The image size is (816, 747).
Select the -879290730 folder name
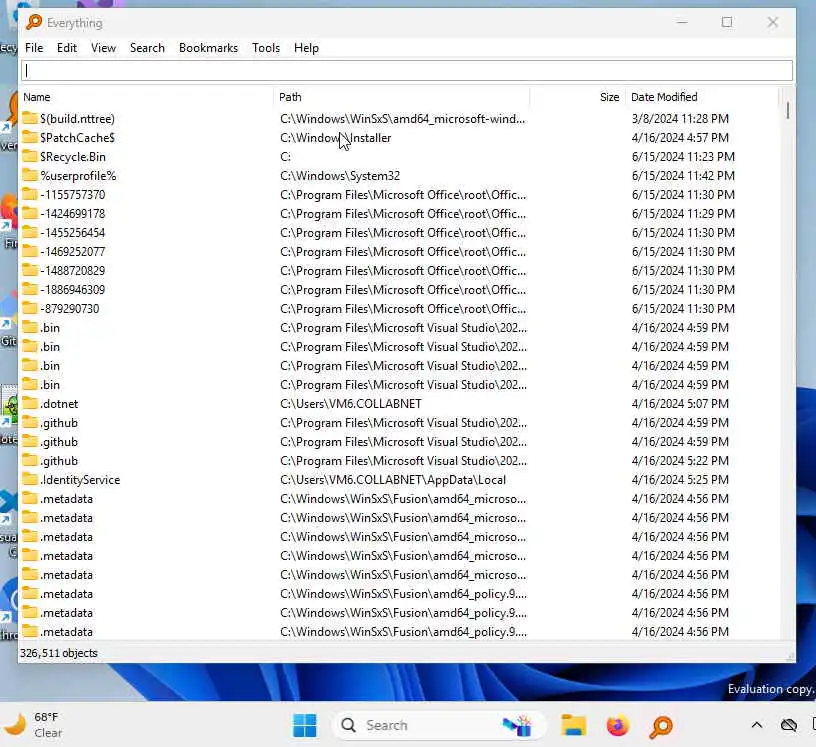[x=70, y=309]
